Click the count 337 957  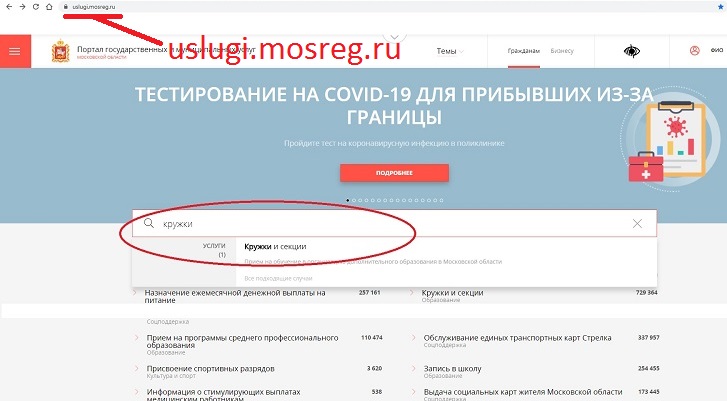(x=649, y=337)
